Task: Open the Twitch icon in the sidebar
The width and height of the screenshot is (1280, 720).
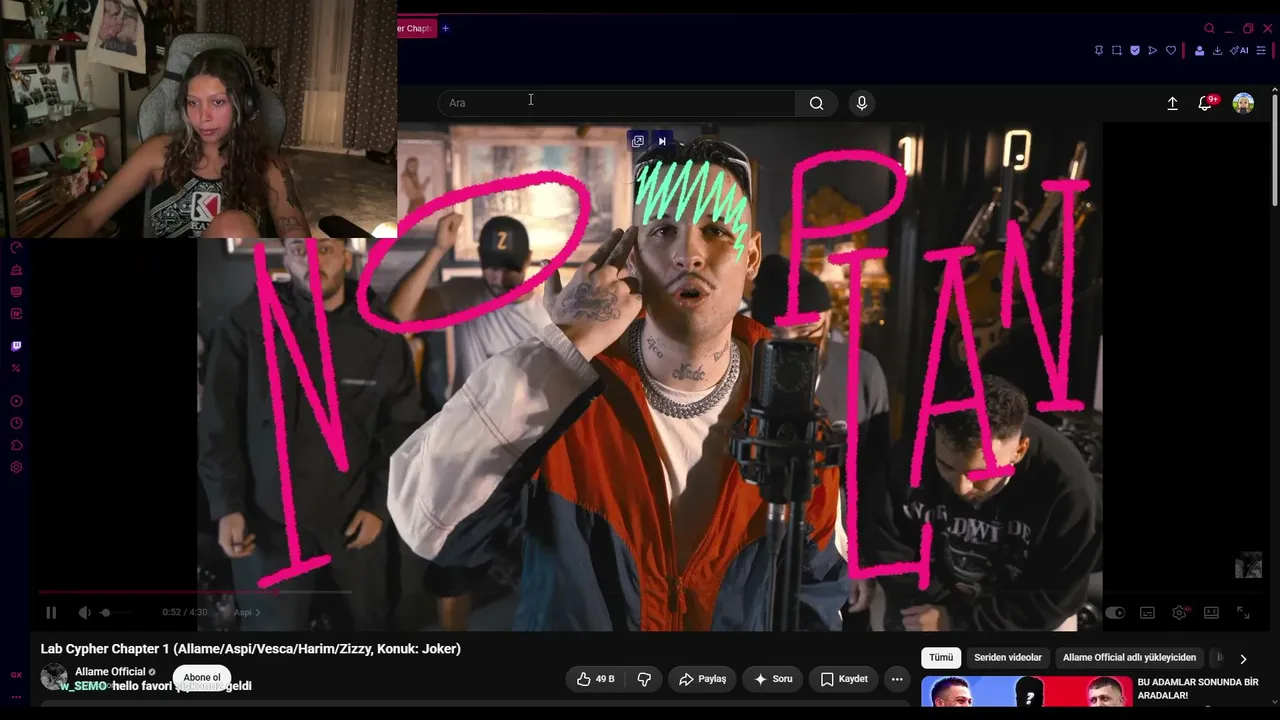Action: tap(16, 346)
